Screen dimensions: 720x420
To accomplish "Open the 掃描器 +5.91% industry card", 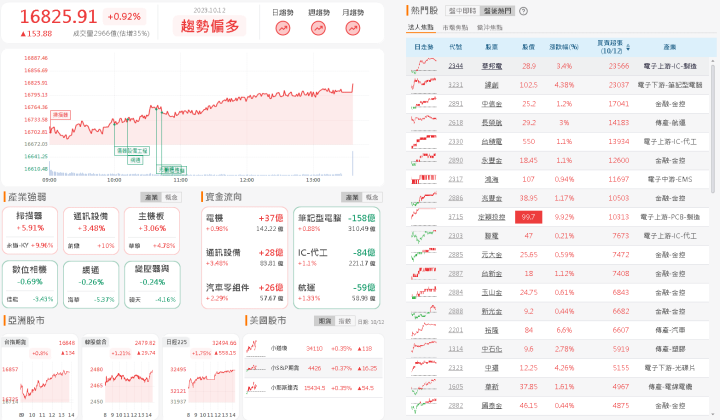I will (30, 230).
